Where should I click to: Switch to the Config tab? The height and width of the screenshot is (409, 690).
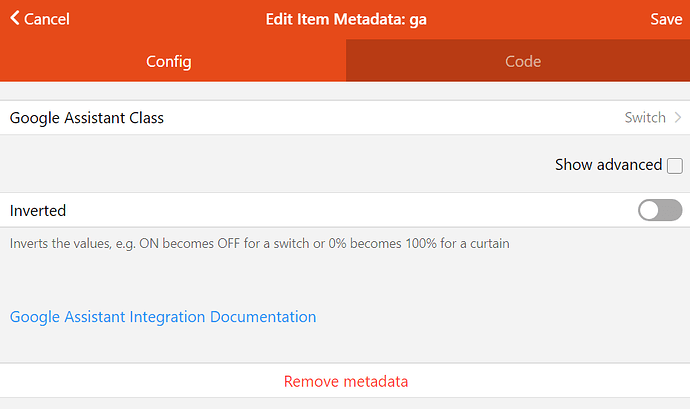(x=169, y=61)
